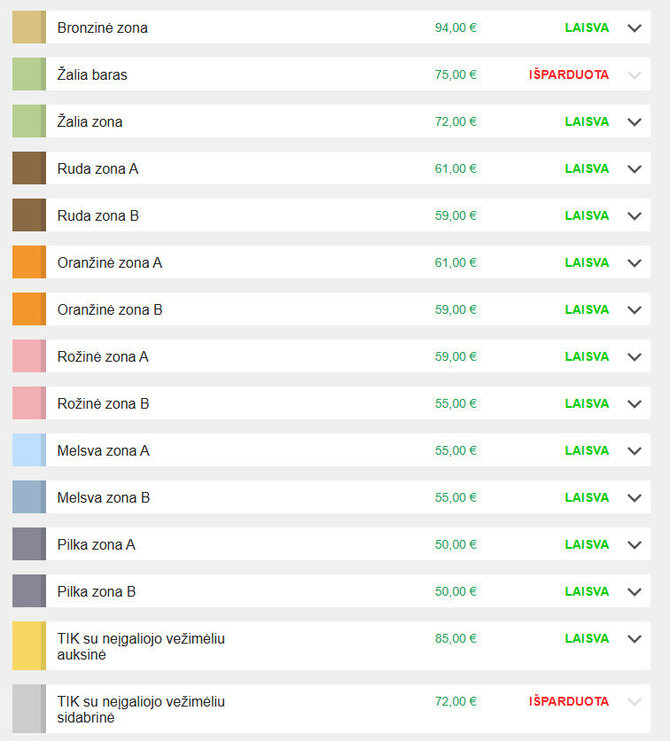Open the Ruda zona B dropdown arrow

pyautogui.click(x=634, y=216)
